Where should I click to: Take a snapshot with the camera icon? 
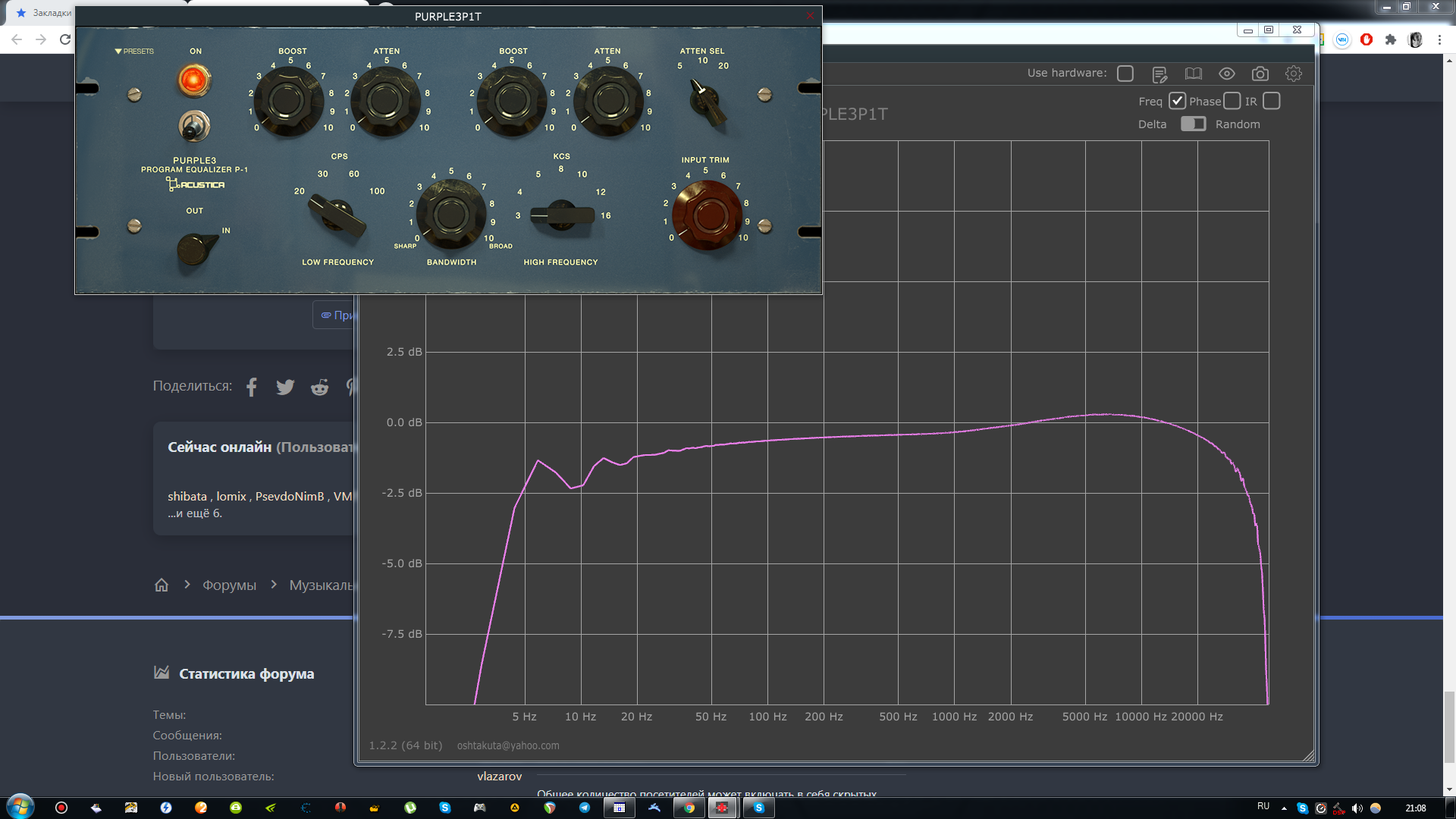coord(1260,74)
